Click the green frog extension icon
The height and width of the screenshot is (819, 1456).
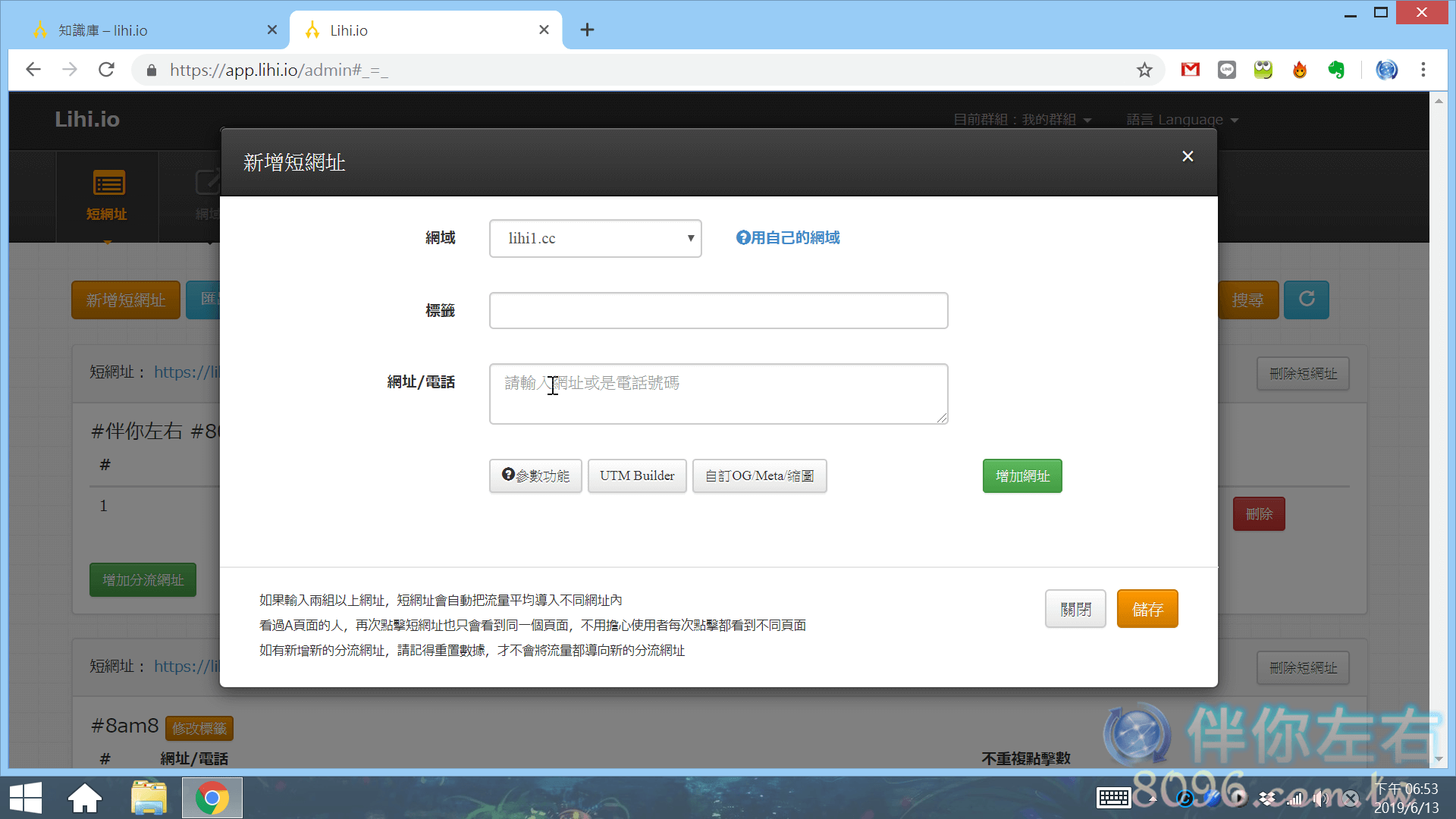pos(1263,70)
